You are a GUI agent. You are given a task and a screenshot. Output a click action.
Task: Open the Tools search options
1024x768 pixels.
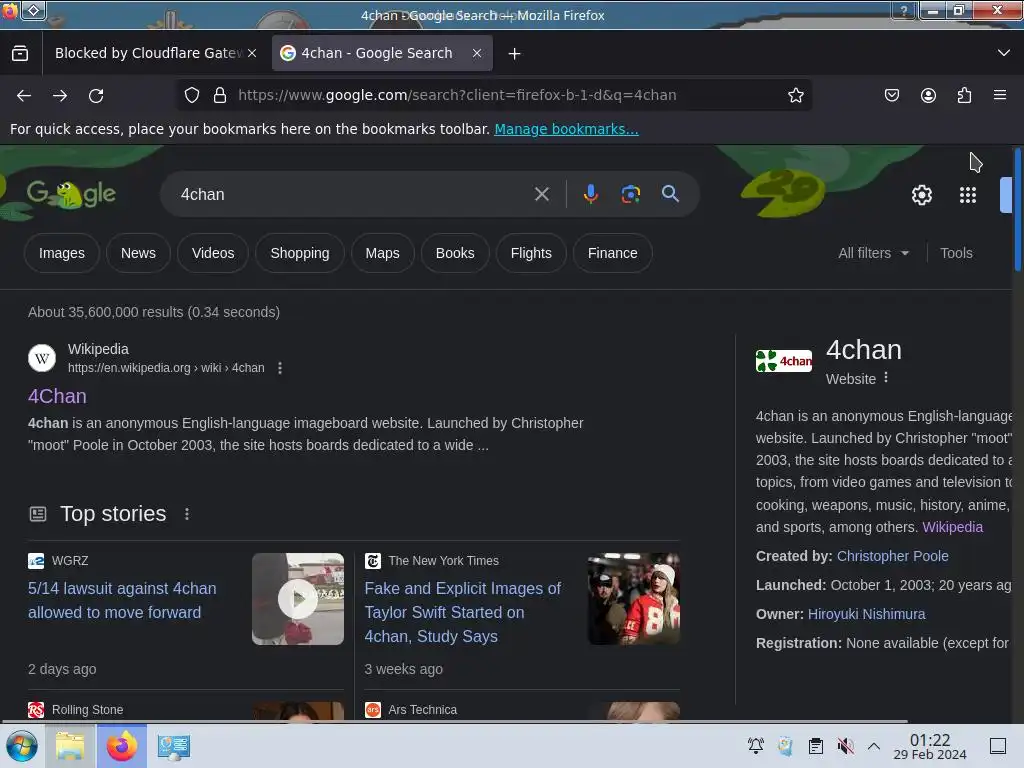[x=956, y=253]
